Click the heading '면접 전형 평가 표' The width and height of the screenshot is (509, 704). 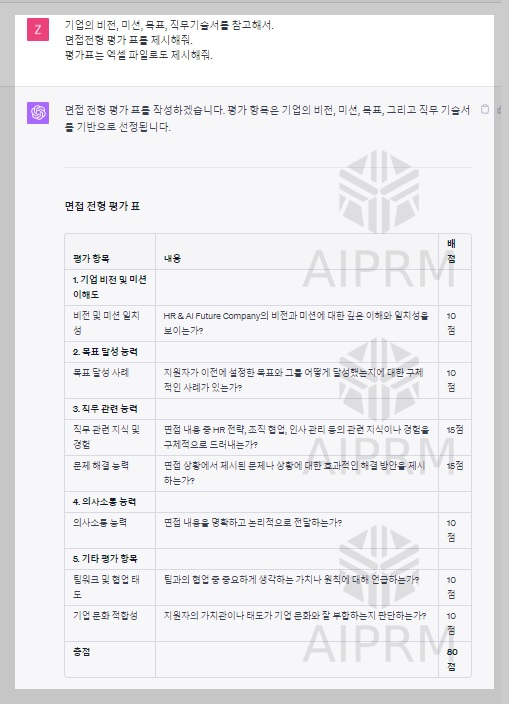102,207
